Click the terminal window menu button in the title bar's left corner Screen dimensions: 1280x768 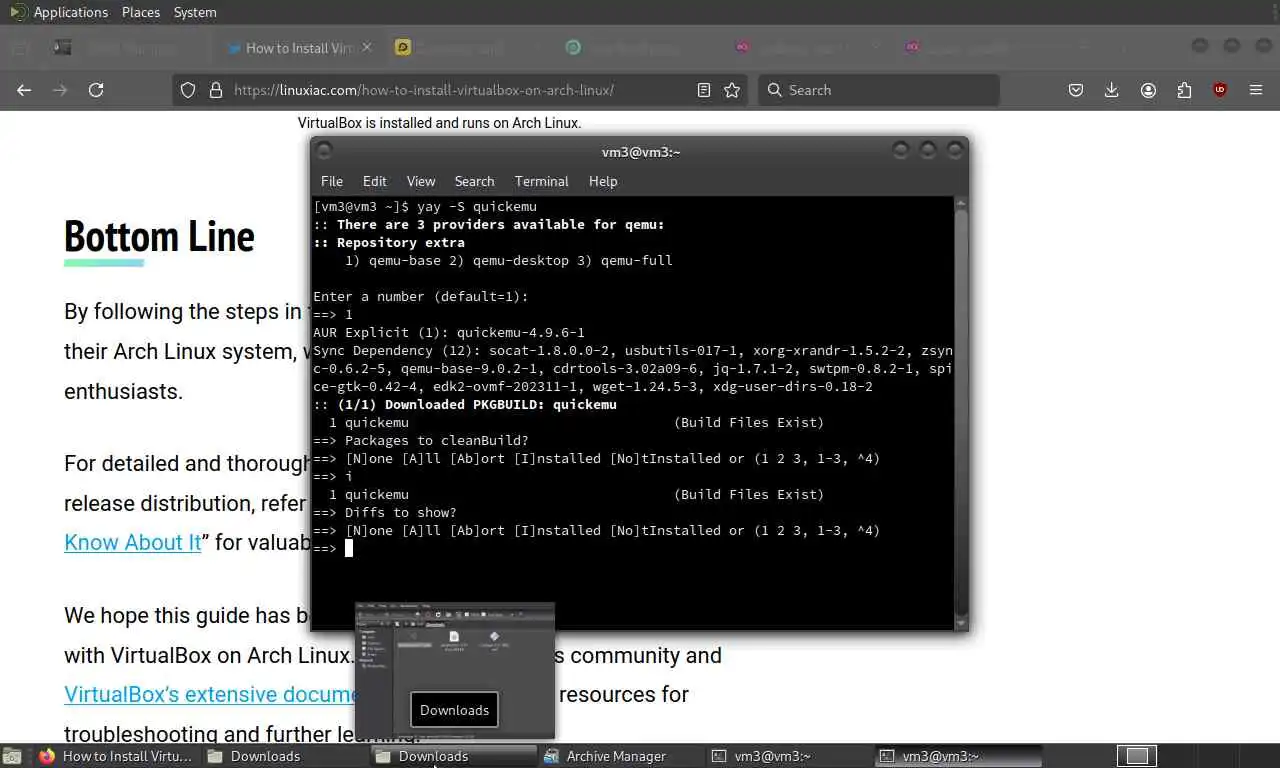click(x=324, y=151)
